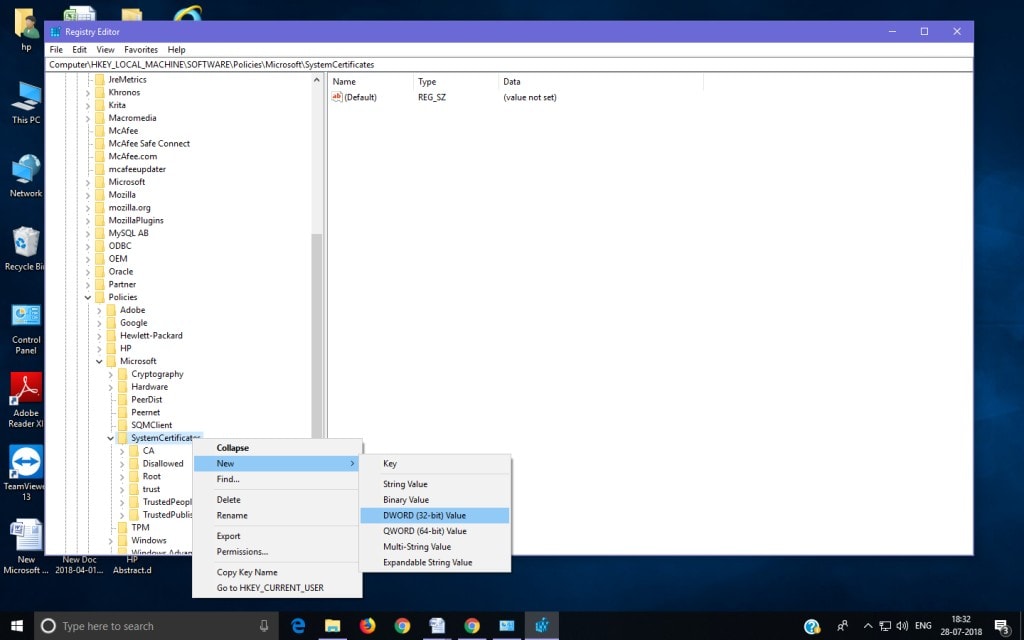Screen dimensions: 1024x640
Task: Launch Google Chrome from the taskbar
Action: click(402, 626)
